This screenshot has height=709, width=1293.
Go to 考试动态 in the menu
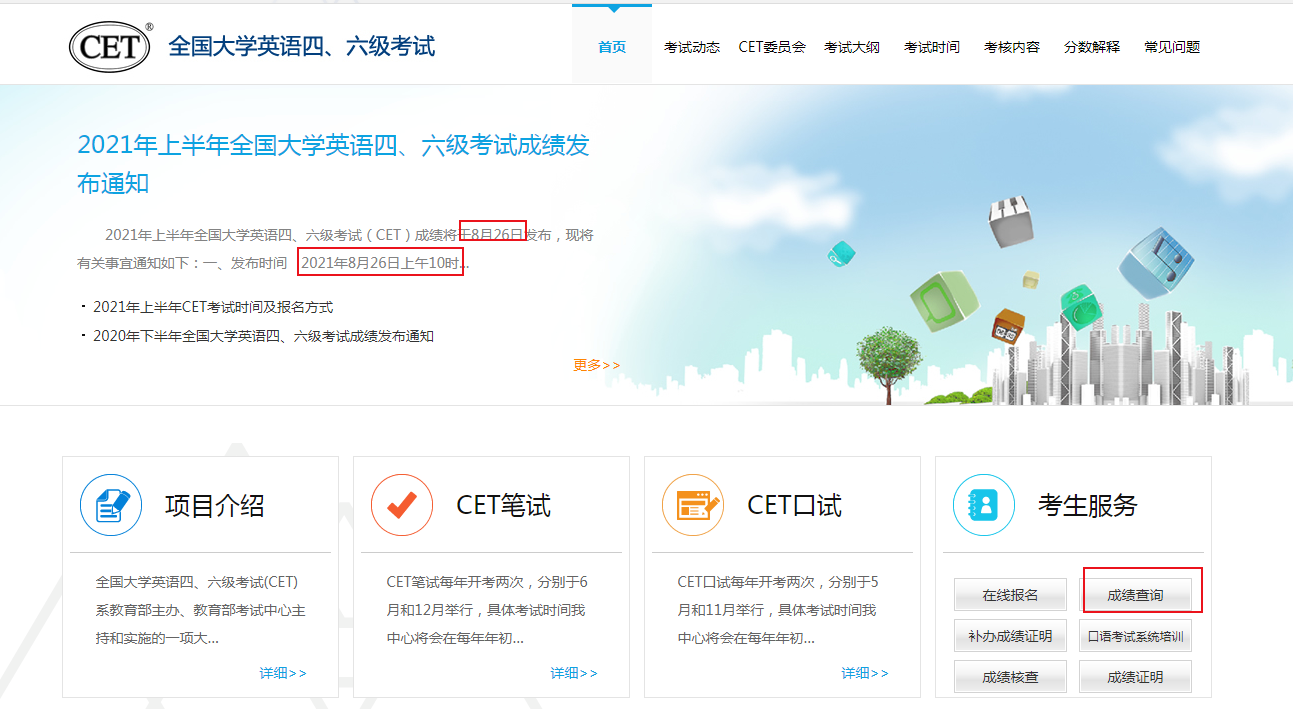692,47
